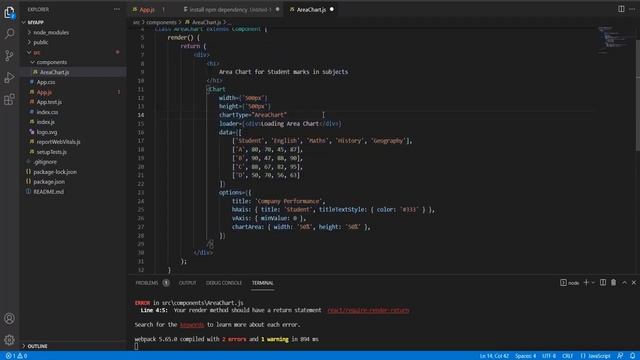Place cursor on chartType="AreaChart" line

(x=253, y=115)
